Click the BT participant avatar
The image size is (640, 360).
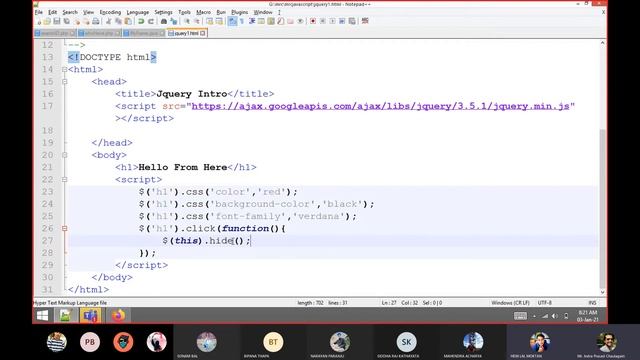coord(273,342)
